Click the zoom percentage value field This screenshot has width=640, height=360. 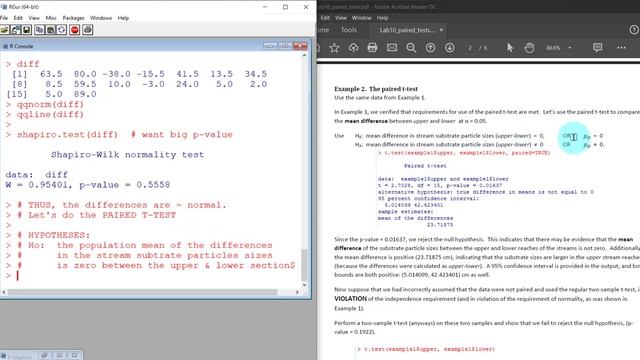pos(553,48)
